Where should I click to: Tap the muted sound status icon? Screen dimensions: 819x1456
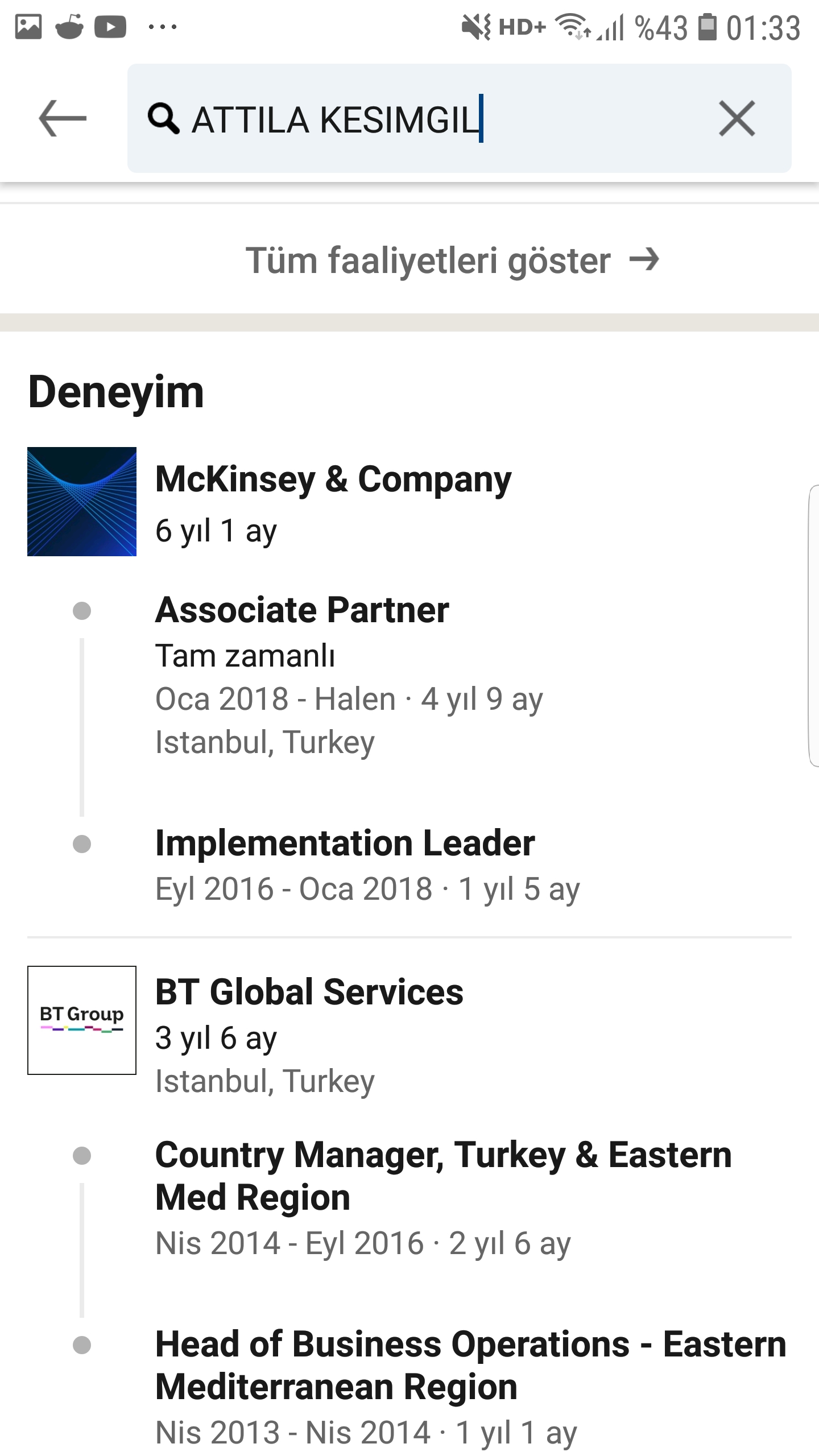pos(475,27)
